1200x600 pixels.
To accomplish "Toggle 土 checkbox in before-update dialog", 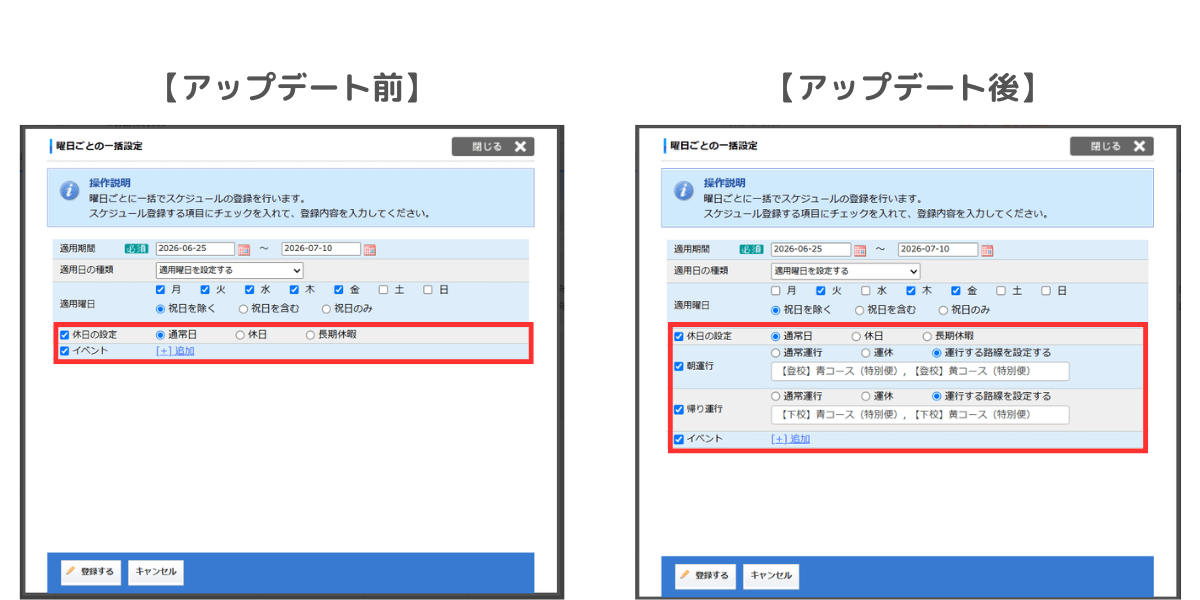I will 383,290.
